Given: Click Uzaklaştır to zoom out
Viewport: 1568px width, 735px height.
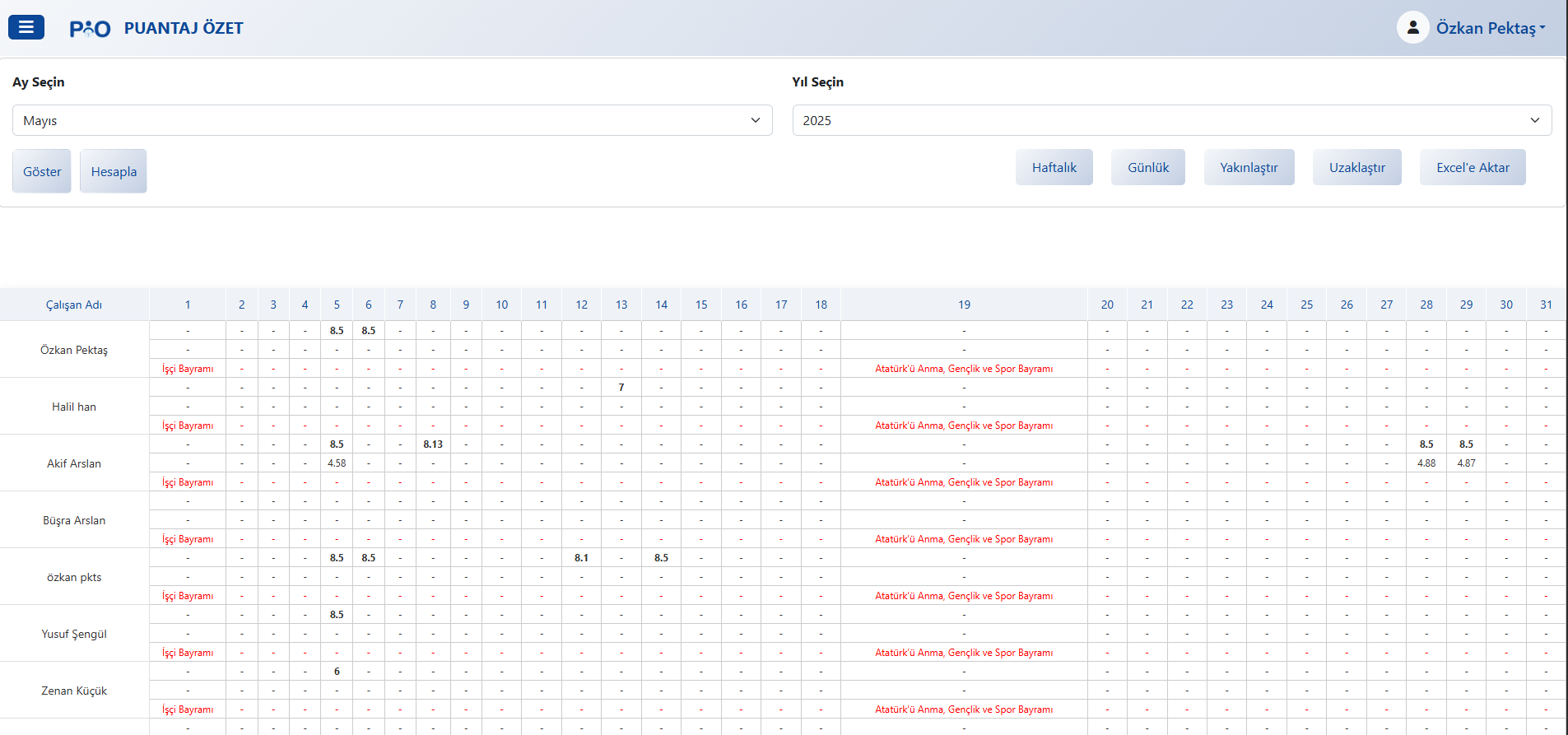Looking at the screenshot, I should 1356,167.
